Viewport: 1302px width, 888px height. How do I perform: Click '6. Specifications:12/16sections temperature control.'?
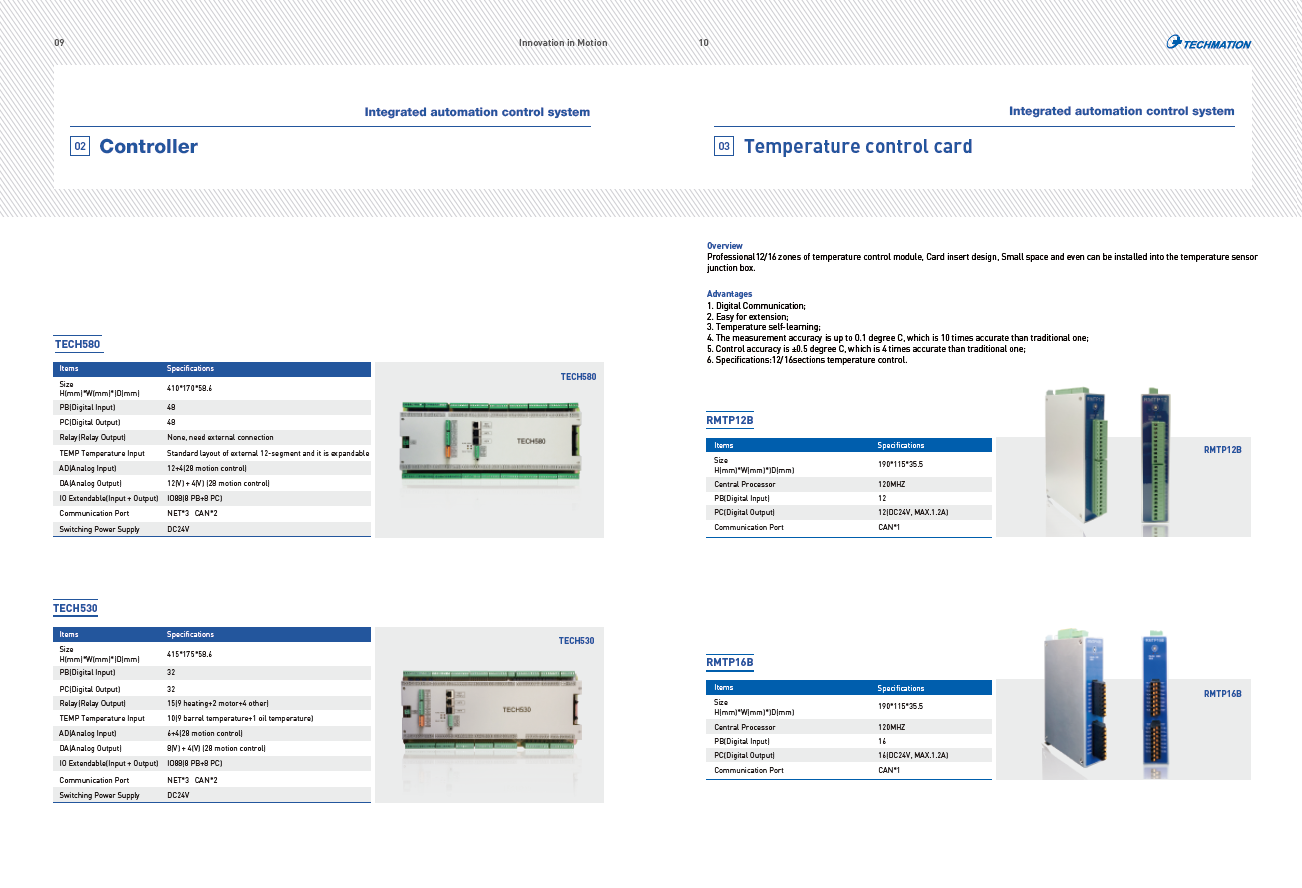pyautogui.click(x=807, y=360)
